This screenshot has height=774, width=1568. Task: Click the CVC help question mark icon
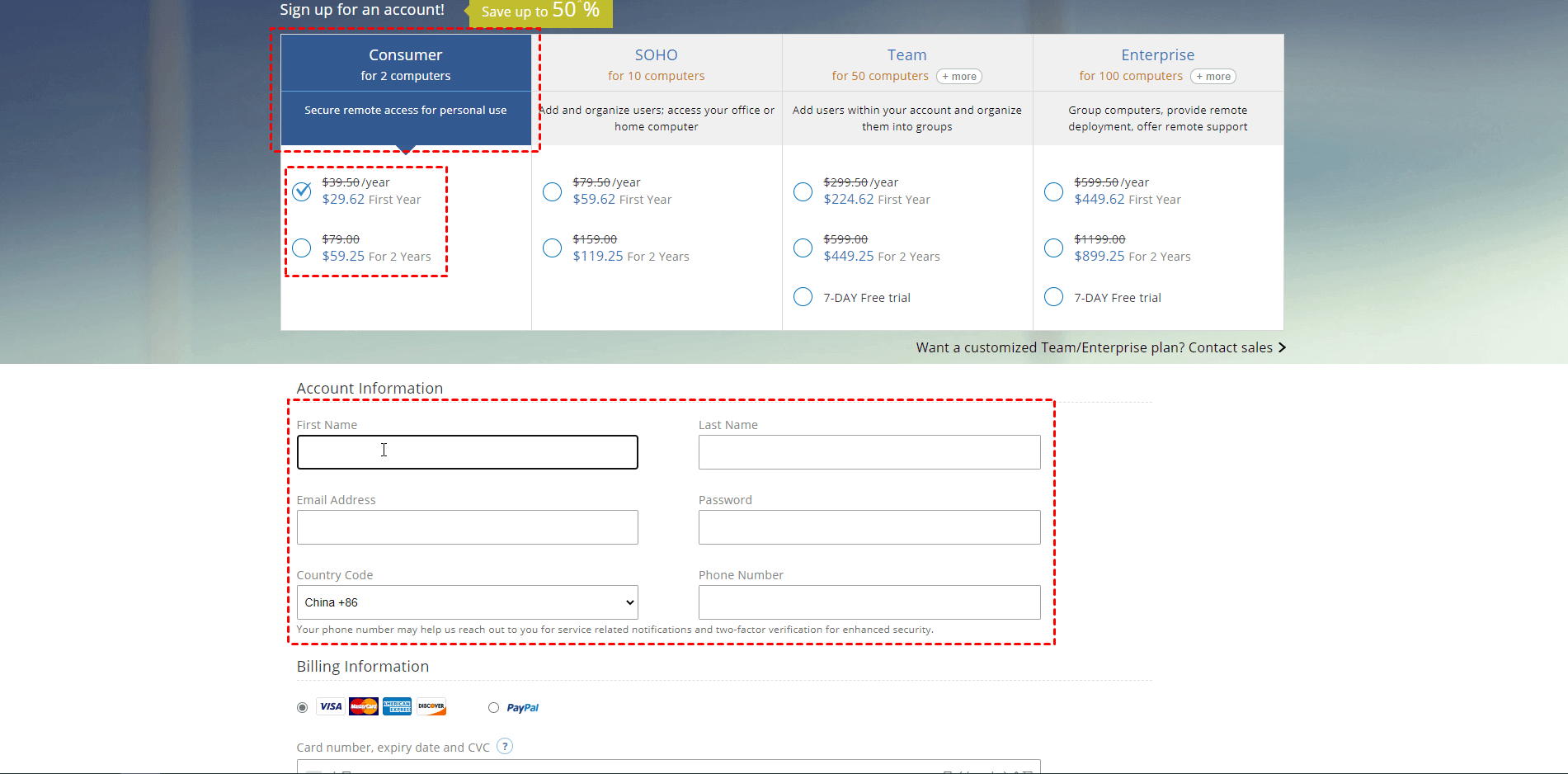click(505, 747)
